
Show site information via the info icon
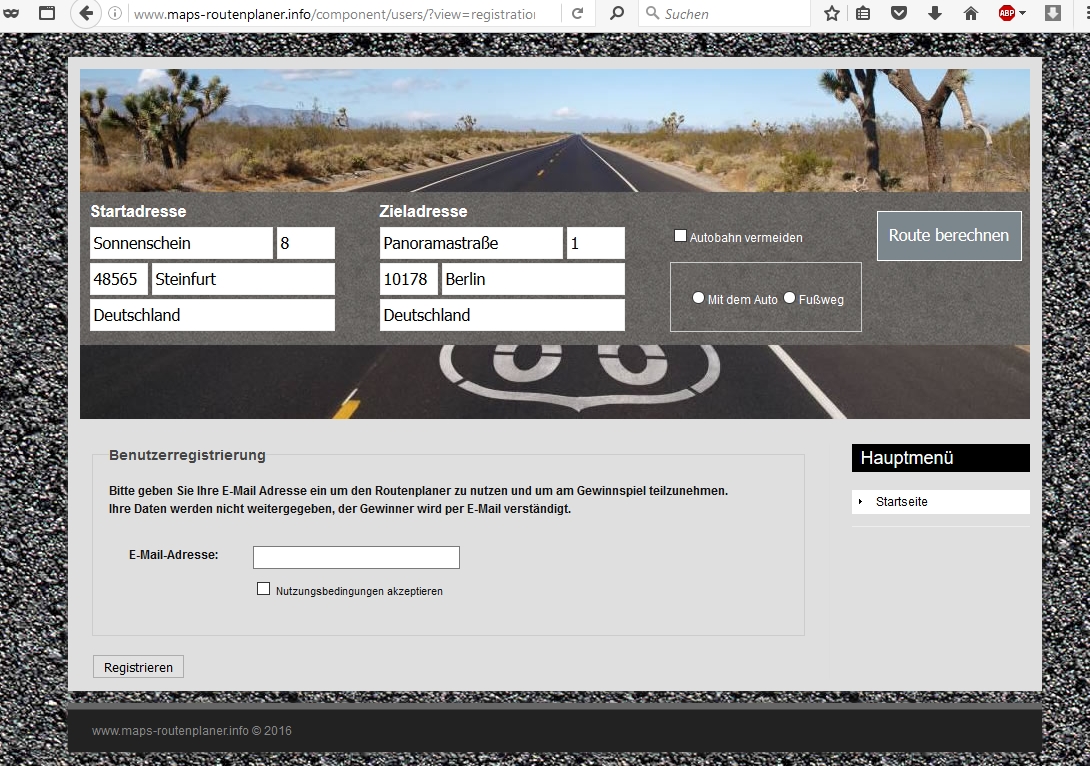pyautogui.click(x=115, y=14)
